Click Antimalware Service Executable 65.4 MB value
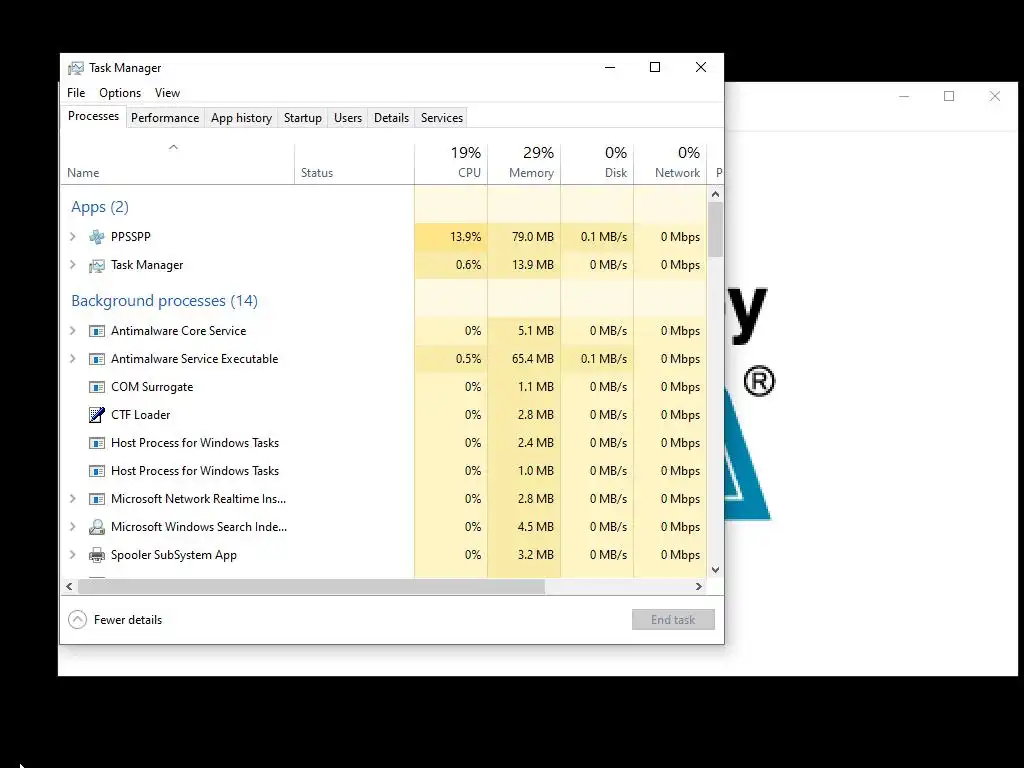This screenshot has height=768, width=1024. pyautogui.click(x=532, y=359)
